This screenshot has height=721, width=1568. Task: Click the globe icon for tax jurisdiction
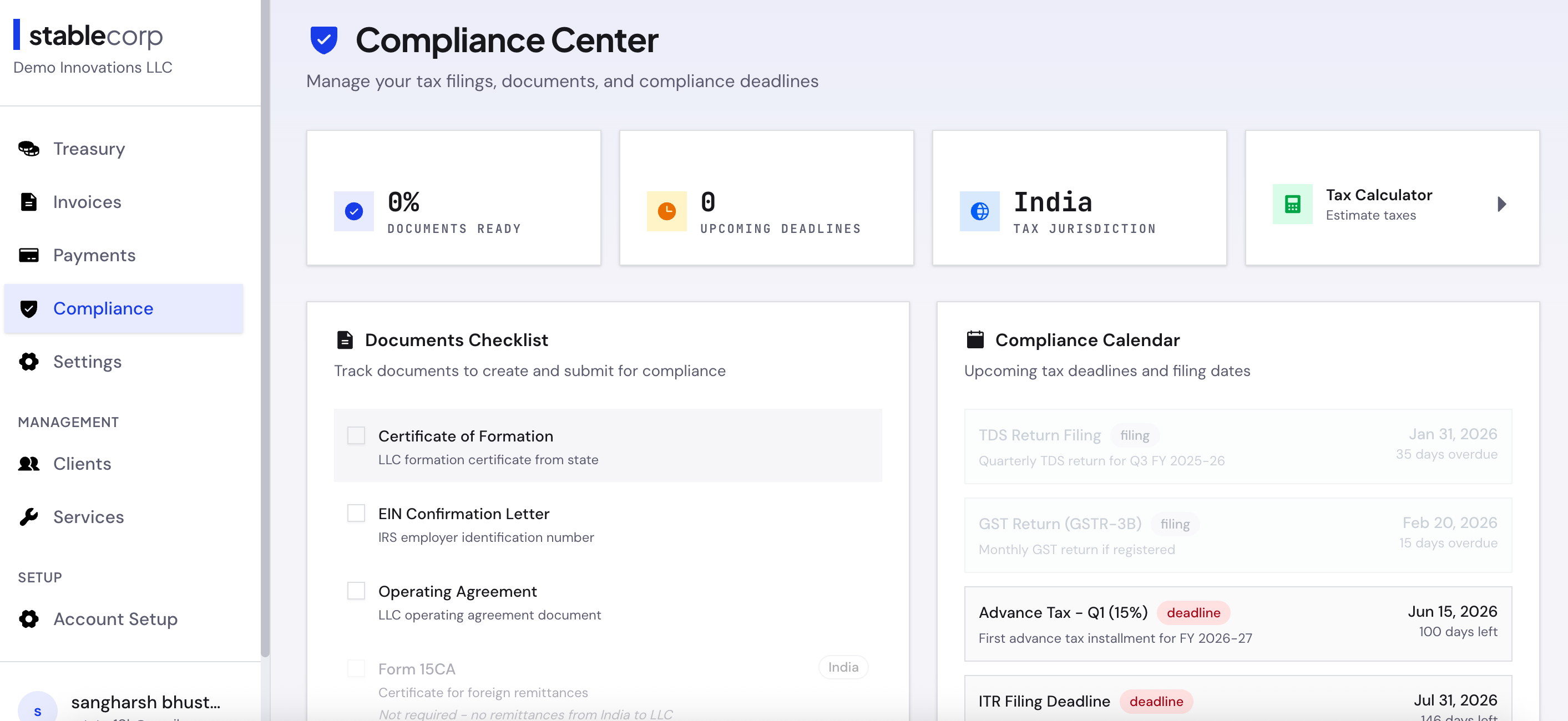[979, 211]
